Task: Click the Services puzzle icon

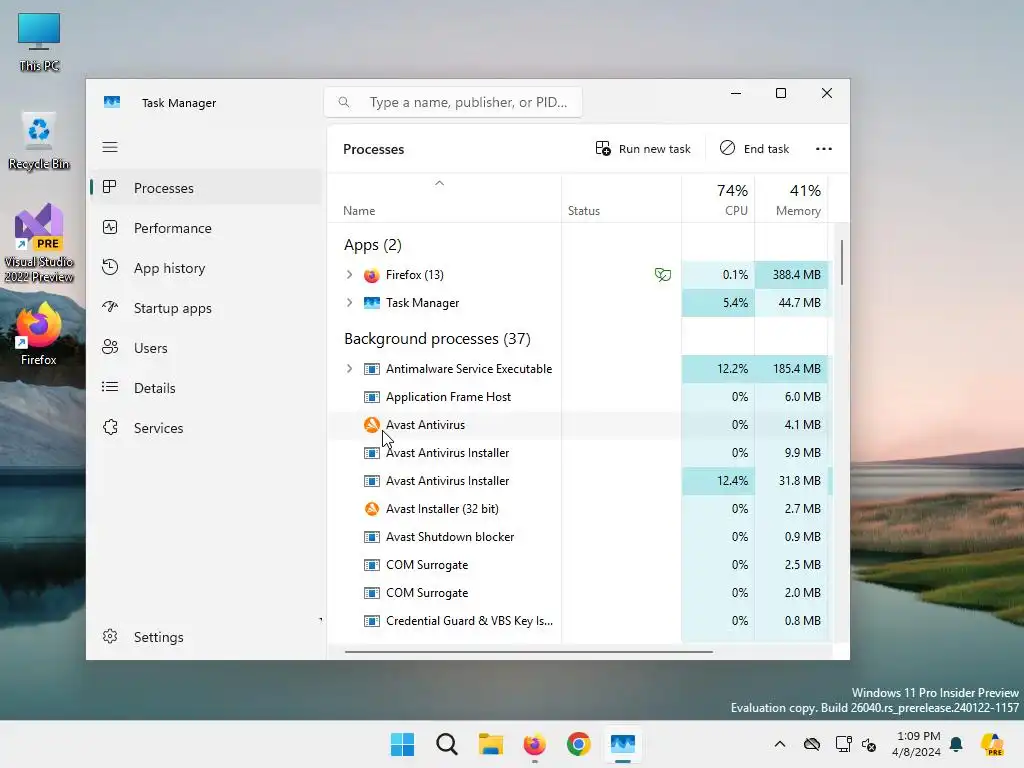Action: [110, 427]
